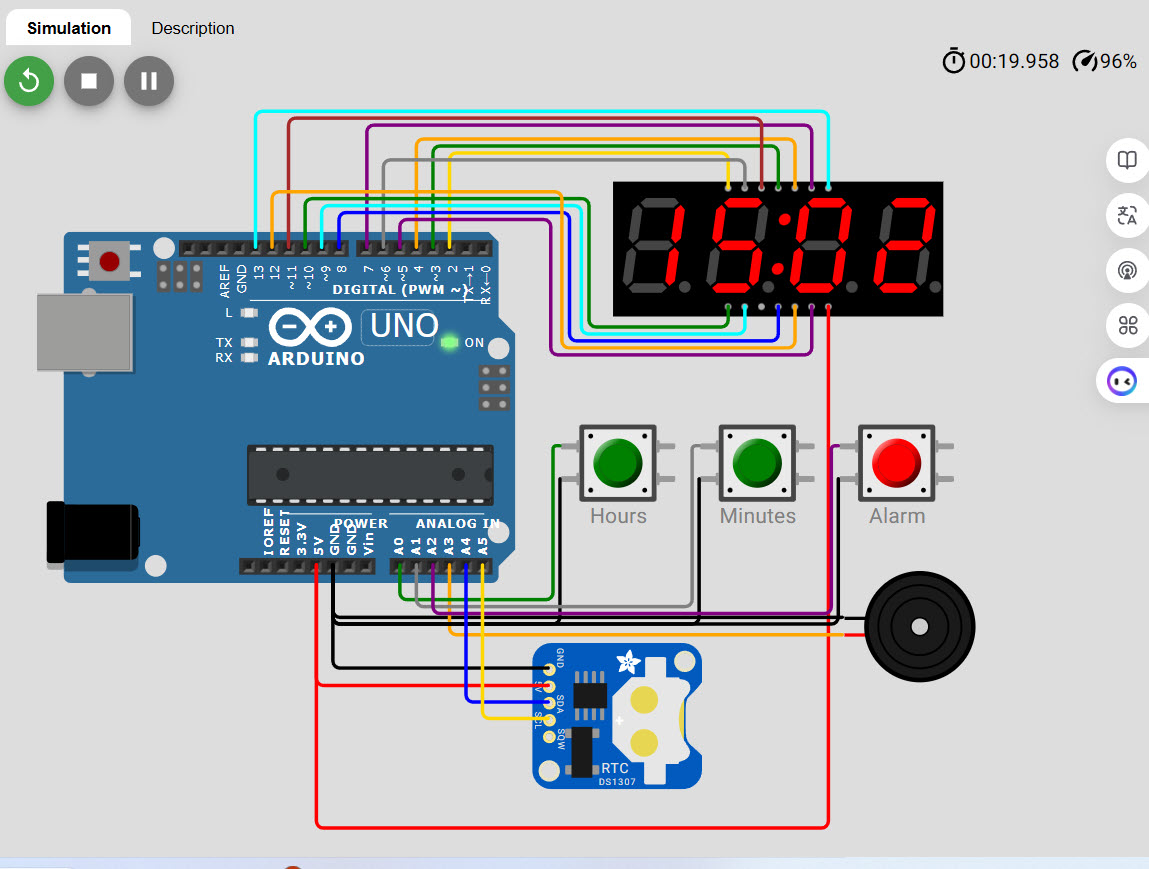Click the Minutes button label
The width and height of the screenshot is (1149, 869).
[758, 516]
